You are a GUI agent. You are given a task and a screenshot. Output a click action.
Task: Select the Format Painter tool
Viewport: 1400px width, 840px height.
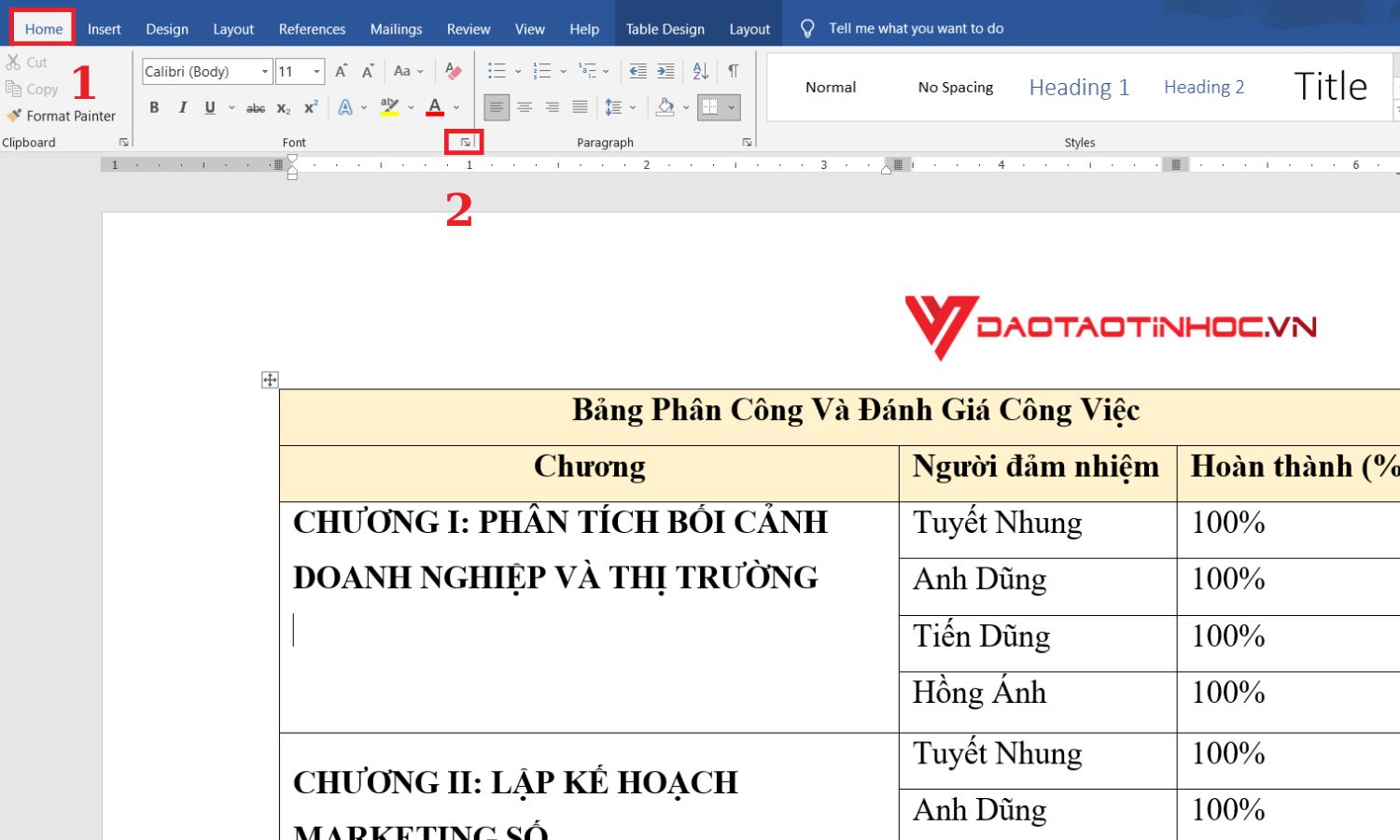click(x=63, y=116)
